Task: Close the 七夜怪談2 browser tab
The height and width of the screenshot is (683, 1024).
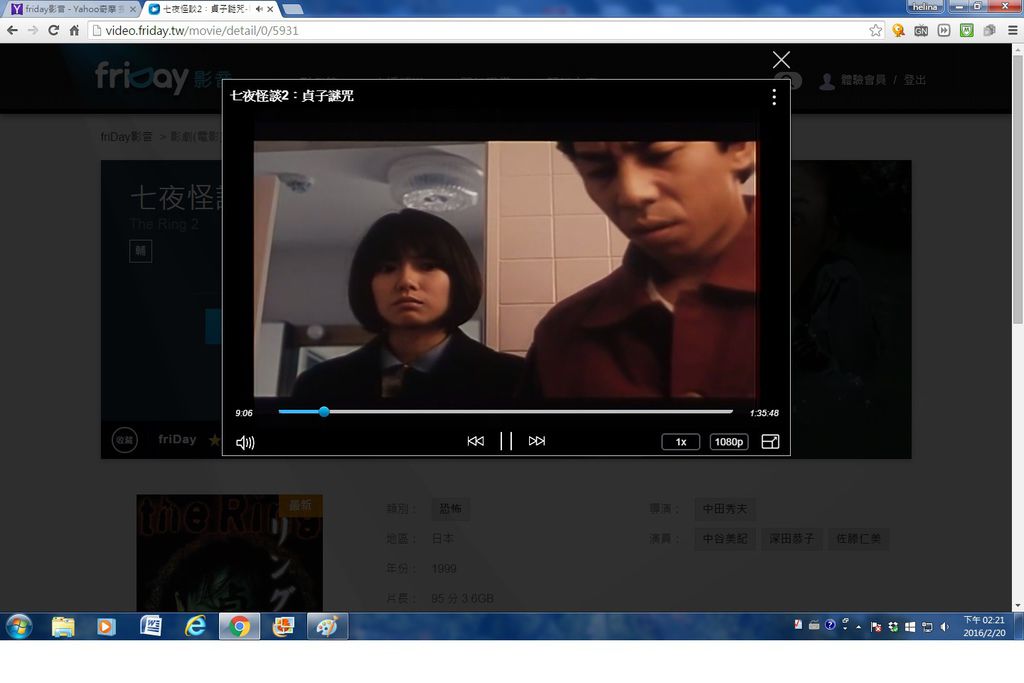Action: pyautogui.click(x=270, y=9)
